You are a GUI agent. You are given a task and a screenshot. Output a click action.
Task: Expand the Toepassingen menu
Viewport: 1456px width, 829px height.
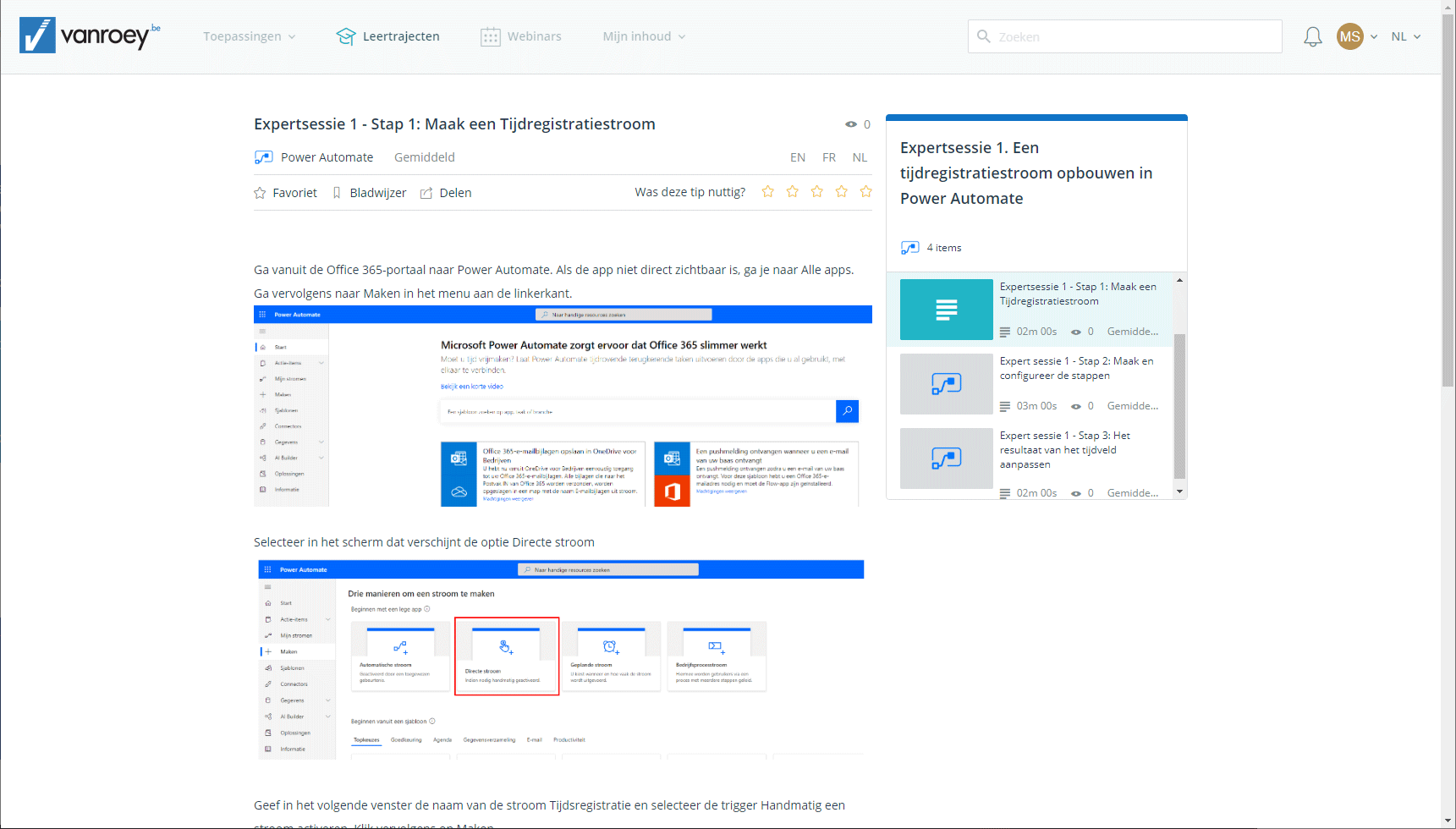pos(250,36)
